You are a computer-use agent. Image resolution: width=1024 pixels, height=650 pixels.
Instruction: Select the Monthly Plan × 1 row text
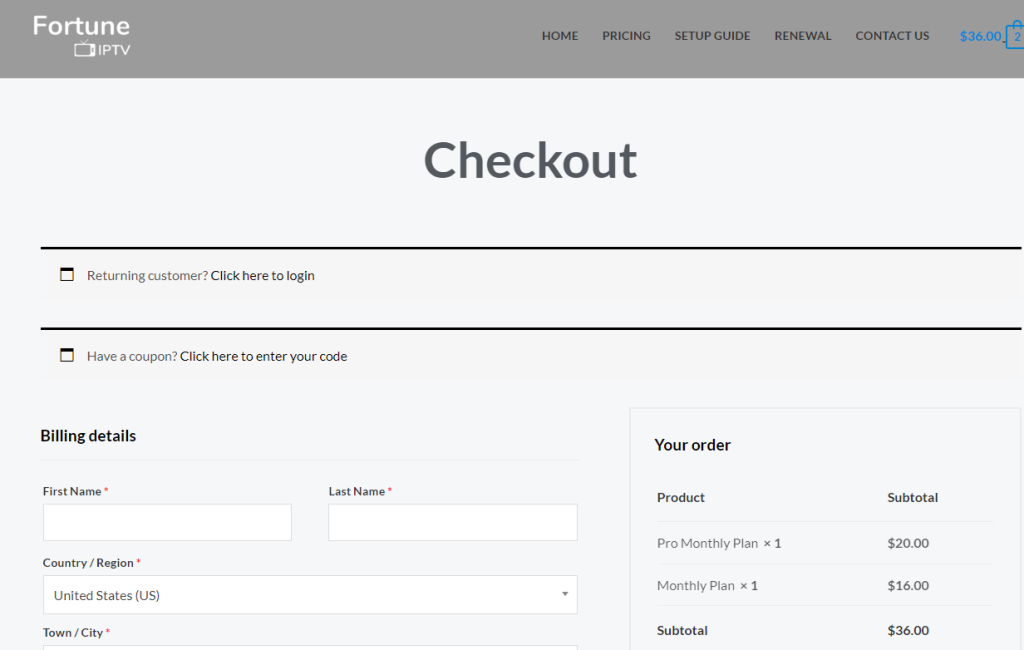pyautogui.click(x=707, y=586)
